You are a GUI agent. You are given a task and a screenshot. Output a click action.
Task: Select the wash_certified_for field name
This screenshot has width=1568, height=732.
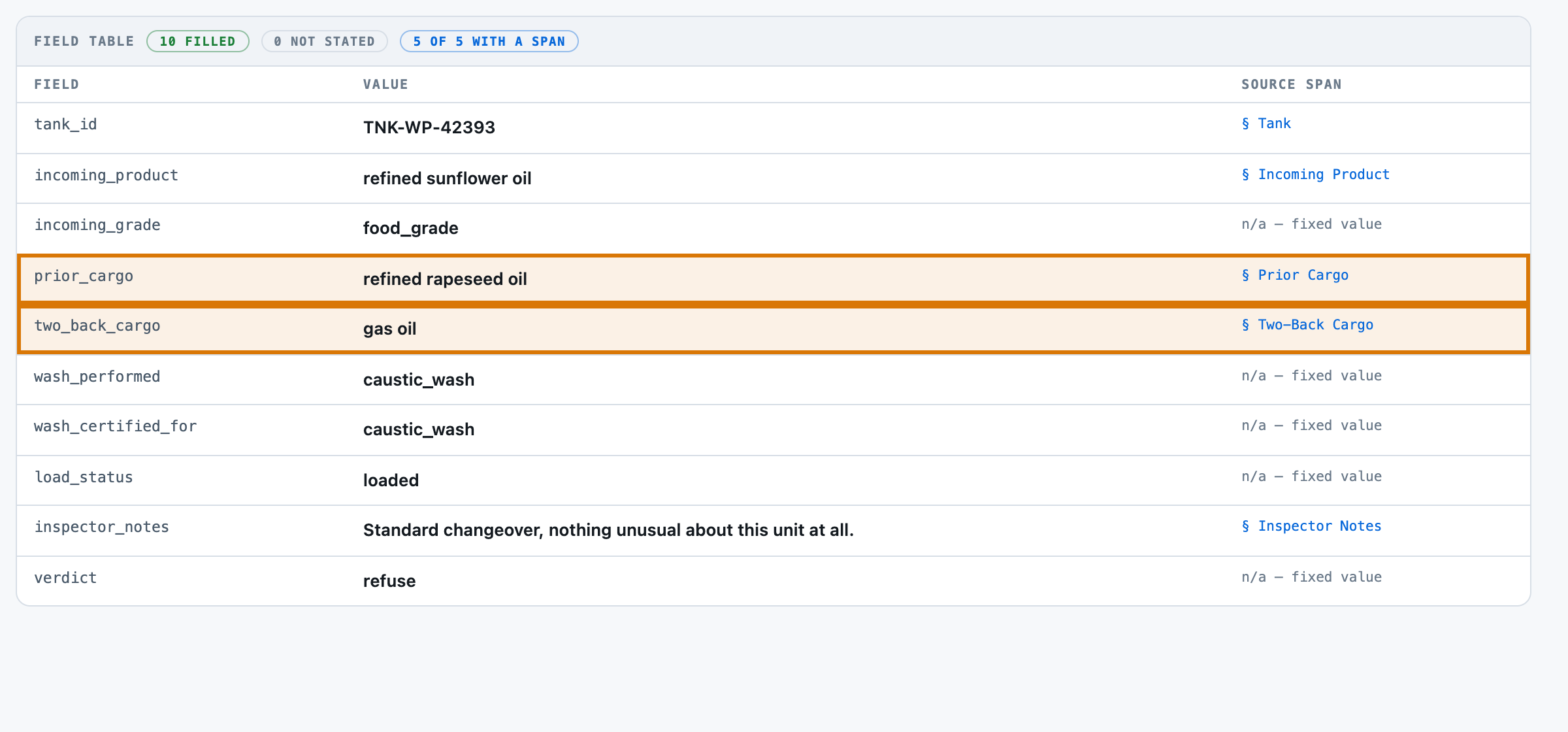tap(116, 426)
